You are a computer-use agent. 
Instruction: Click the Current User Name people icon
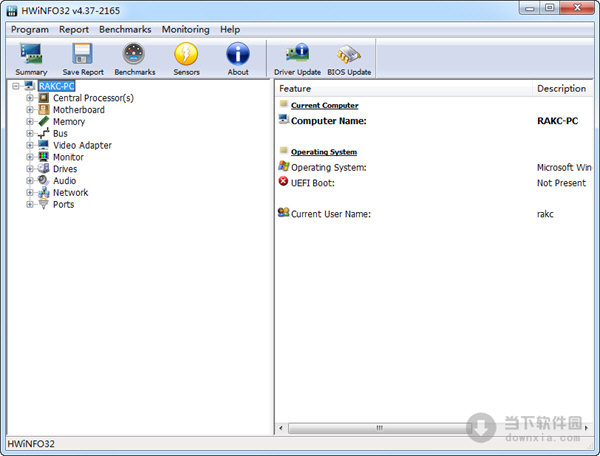pyautogui.click(x=284, y=212)
